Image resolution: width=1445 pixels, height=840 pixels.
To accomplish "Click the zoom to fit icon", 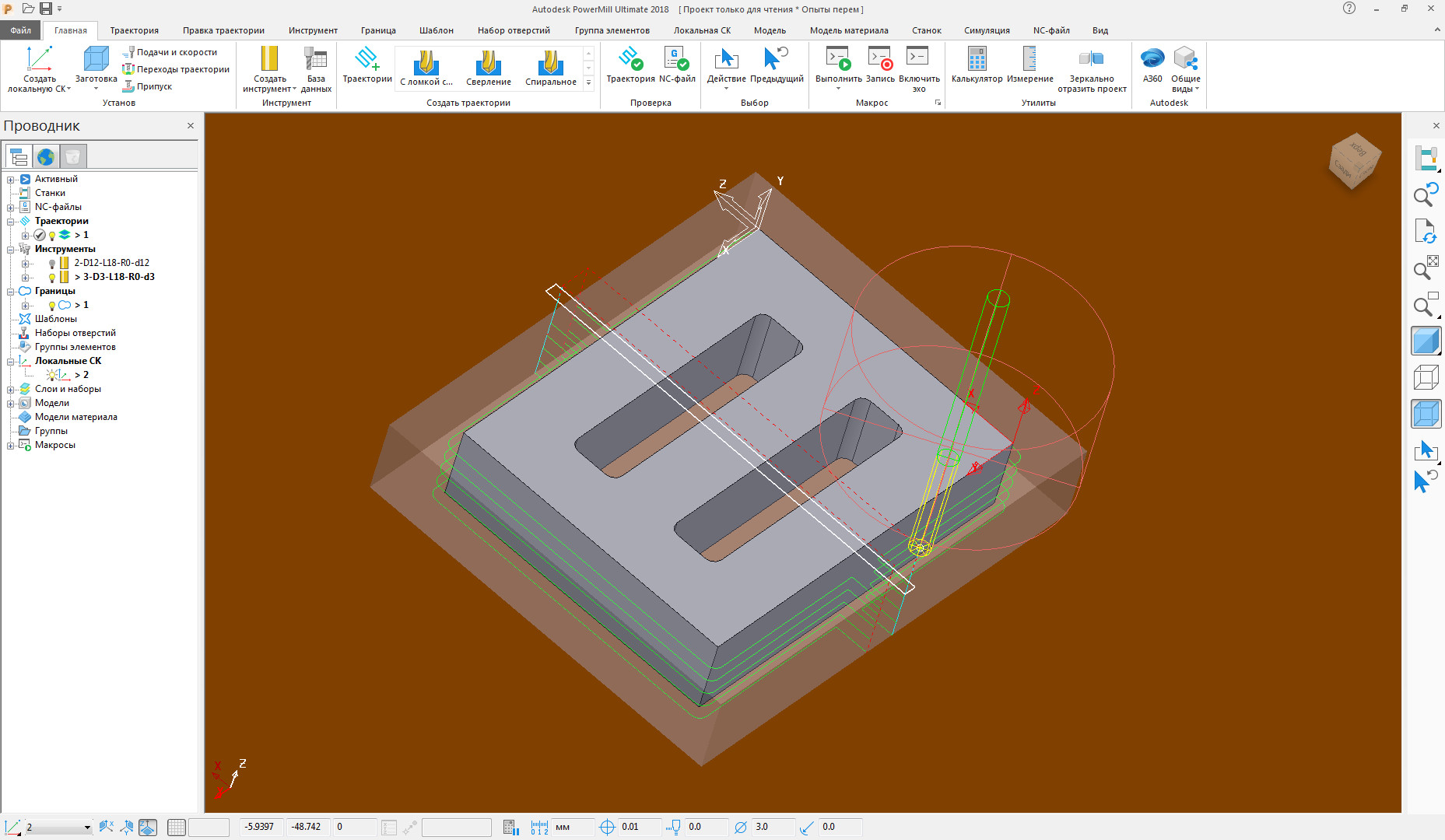I will click(x=1426, y=268).
